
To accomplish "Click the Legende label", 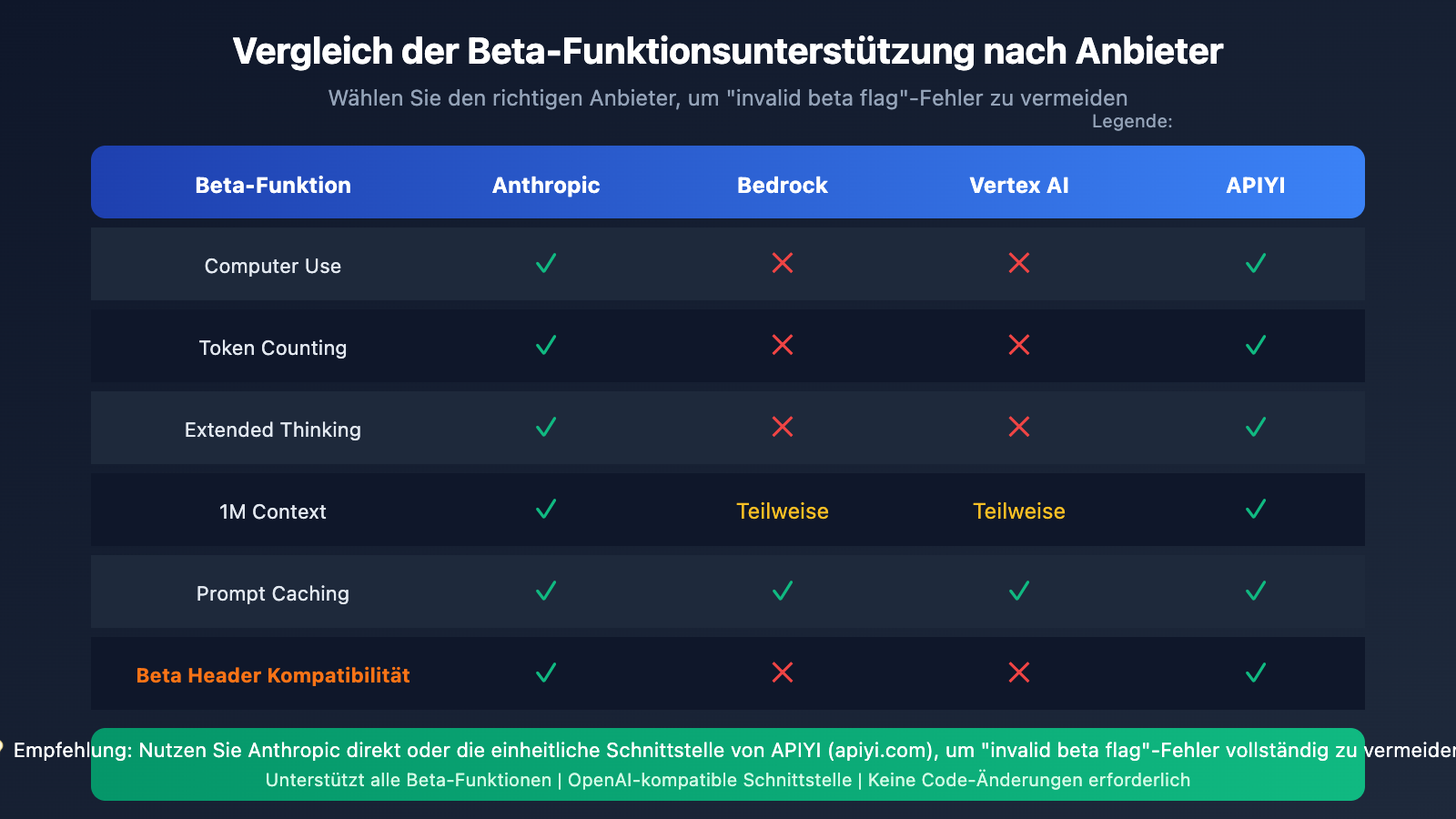I will (x=1132, y=122).
